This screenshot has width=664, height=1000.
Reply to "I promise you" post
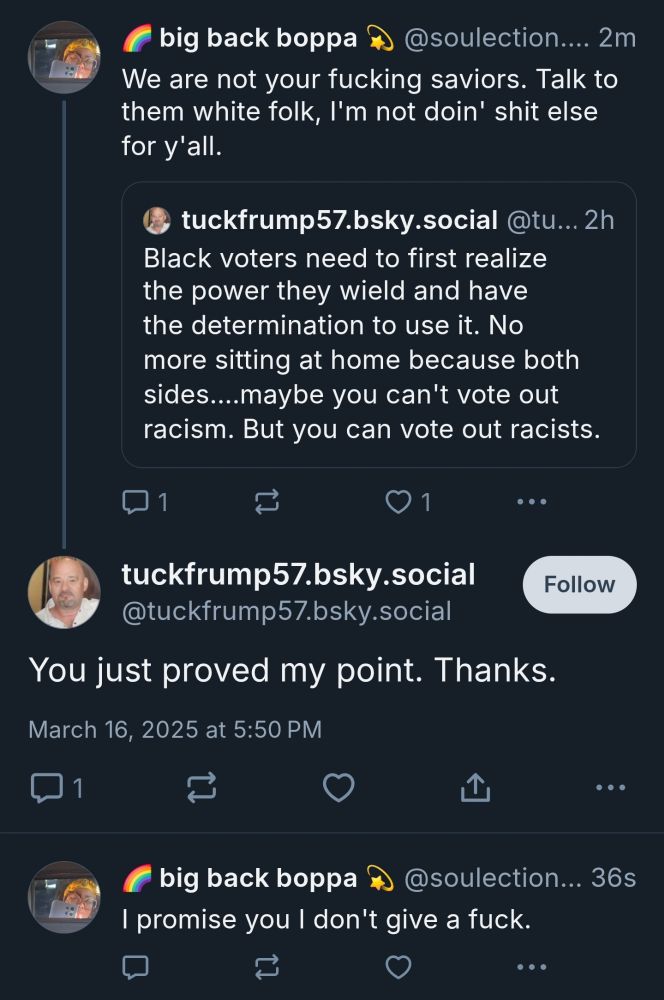point(135,966)
